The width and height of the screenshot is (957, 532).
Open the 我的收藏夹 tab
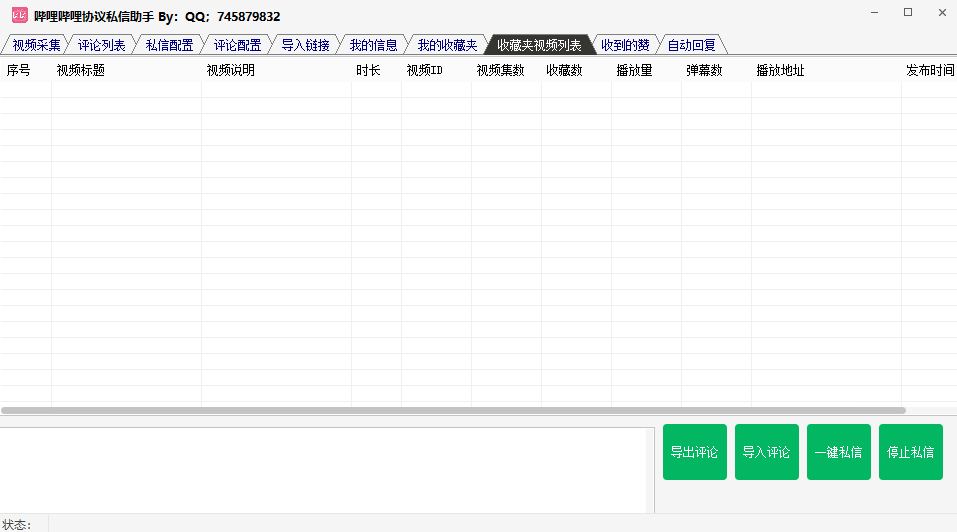(x=447, y=45)
